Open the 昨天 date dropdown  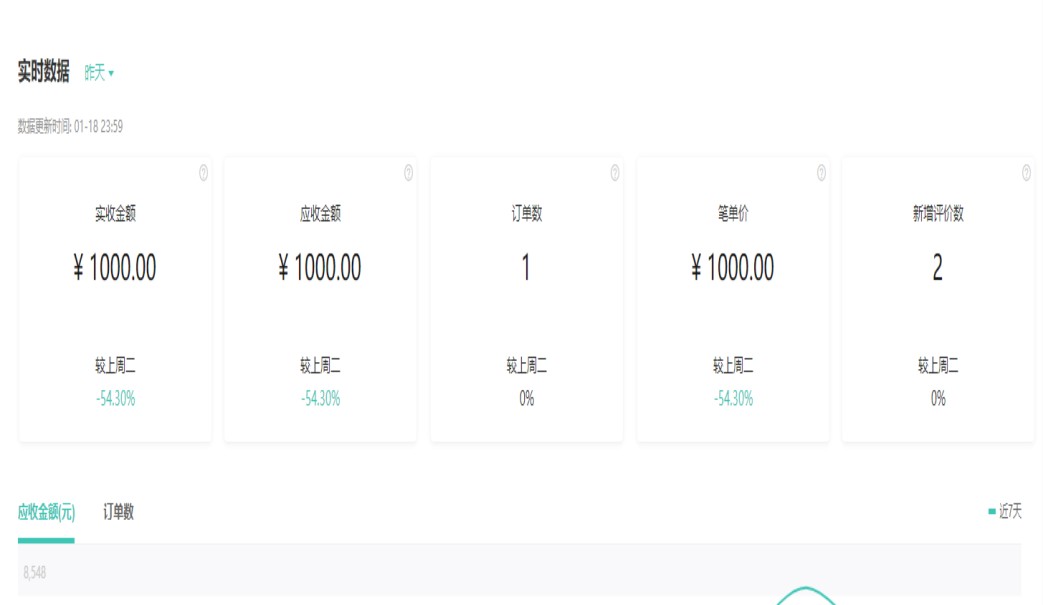click(99, 73)
